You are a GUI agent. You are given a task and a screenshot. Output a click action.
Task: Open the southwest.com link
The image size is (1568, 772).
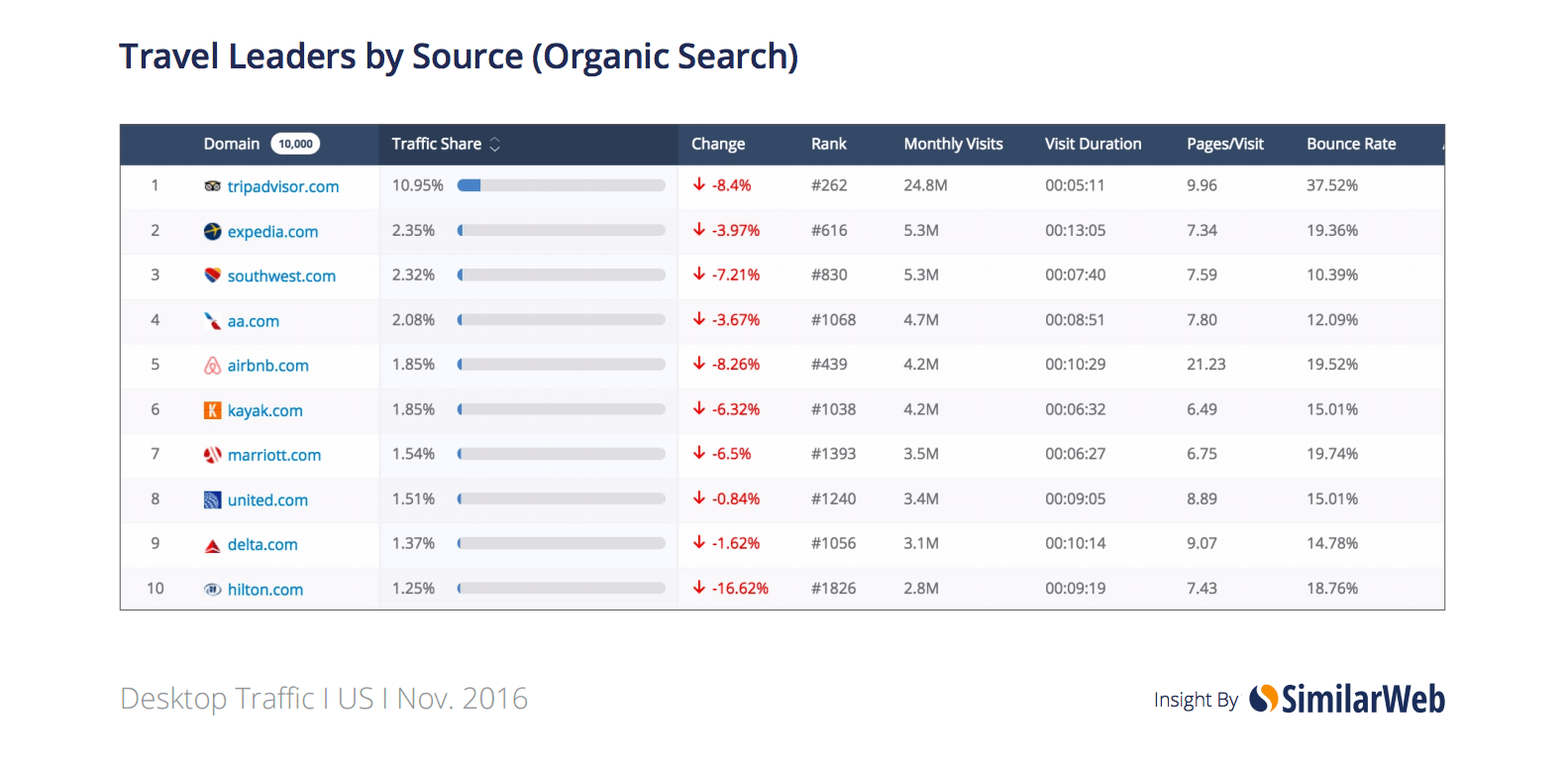coord(282,276)
